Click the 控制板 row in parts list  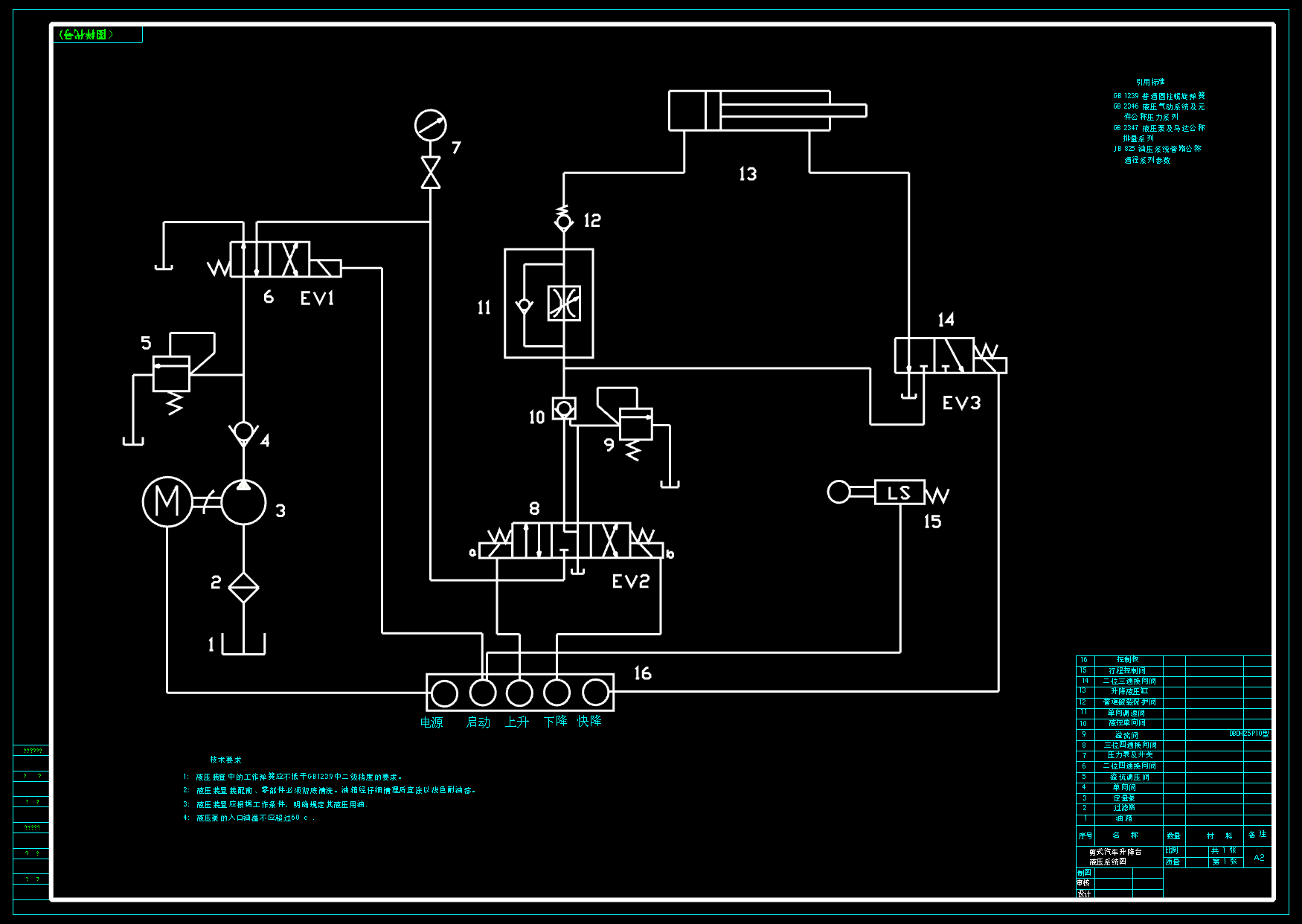pos(1173,660)
